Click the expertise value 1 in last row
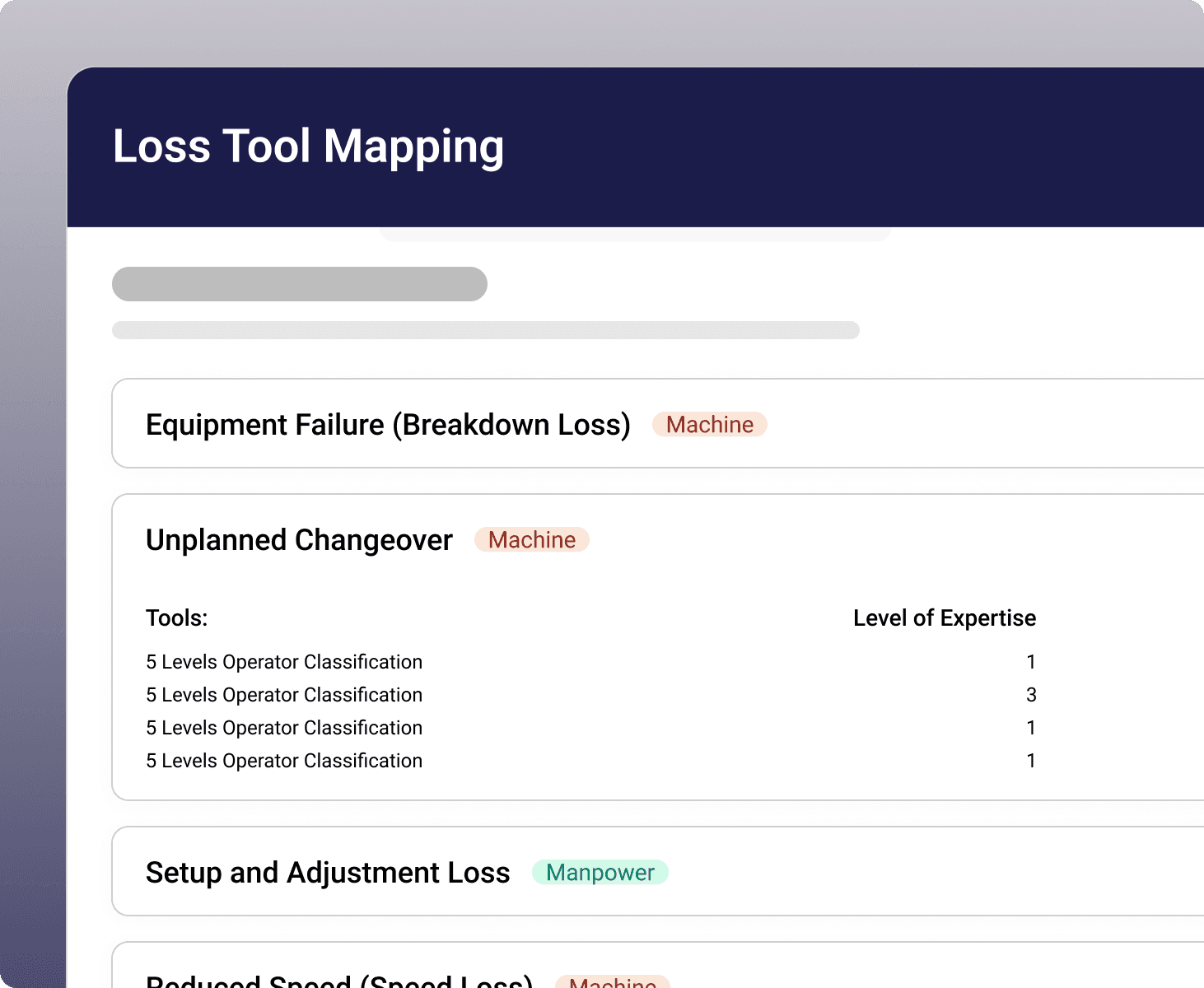Viewport: 1204px width, 988px height. pyautogui.click(x=1030, y=761)
